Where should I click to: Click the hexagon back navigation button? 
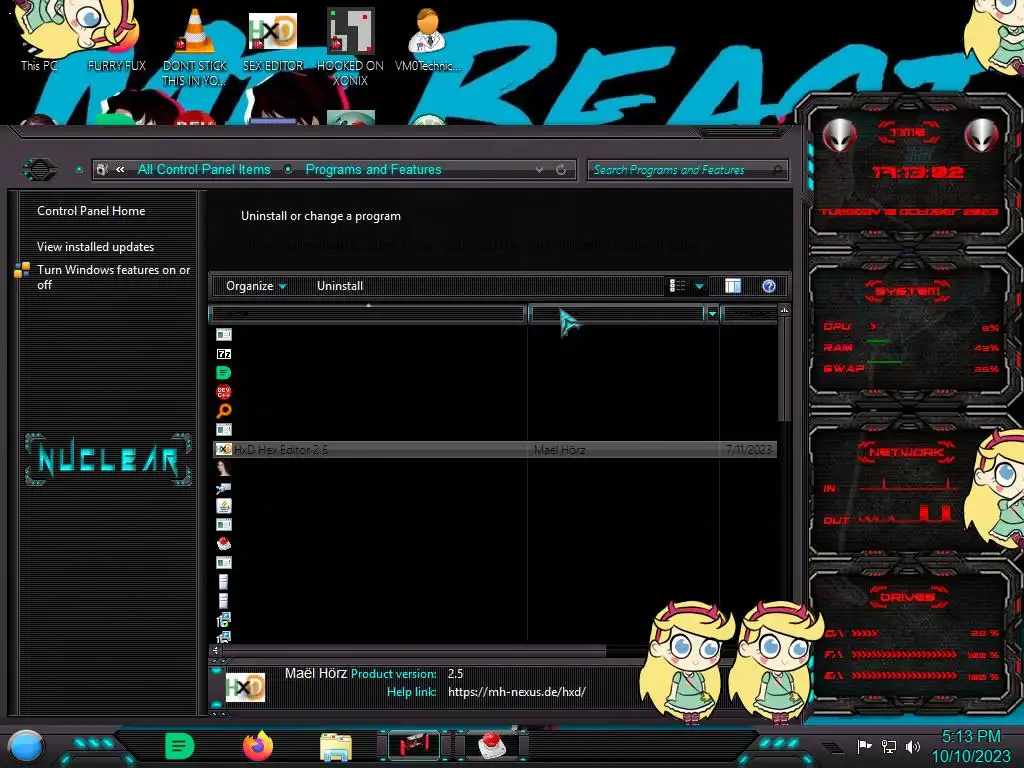(40, 170)
